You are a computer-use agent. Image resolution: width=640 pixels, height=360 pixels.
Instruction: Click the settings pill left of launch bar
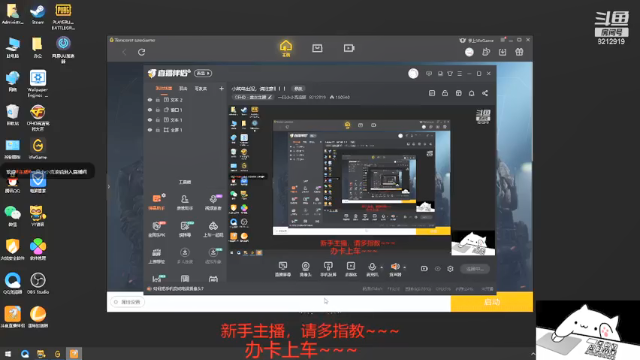coord(127,302)
